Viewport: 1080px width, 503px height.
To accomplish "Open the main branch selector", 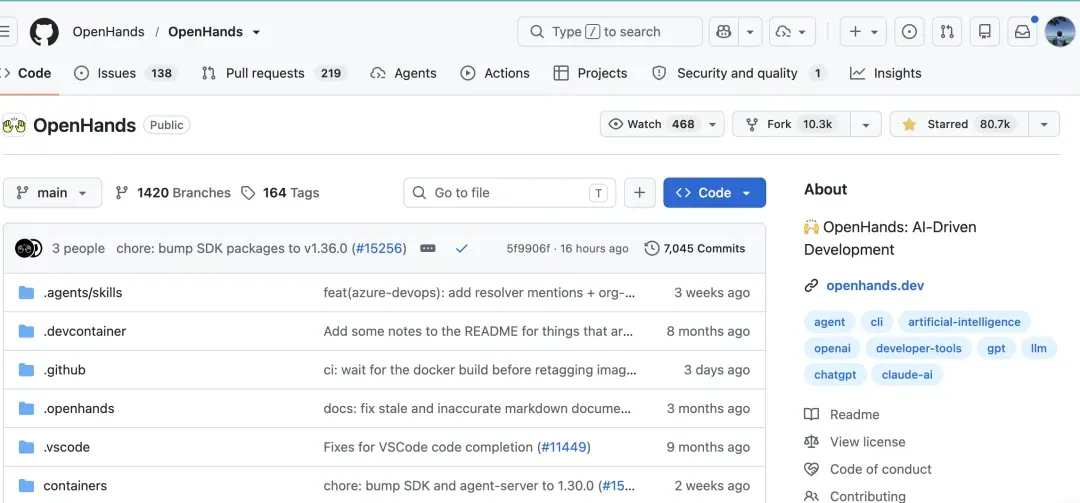I will (x=52, y=193).
